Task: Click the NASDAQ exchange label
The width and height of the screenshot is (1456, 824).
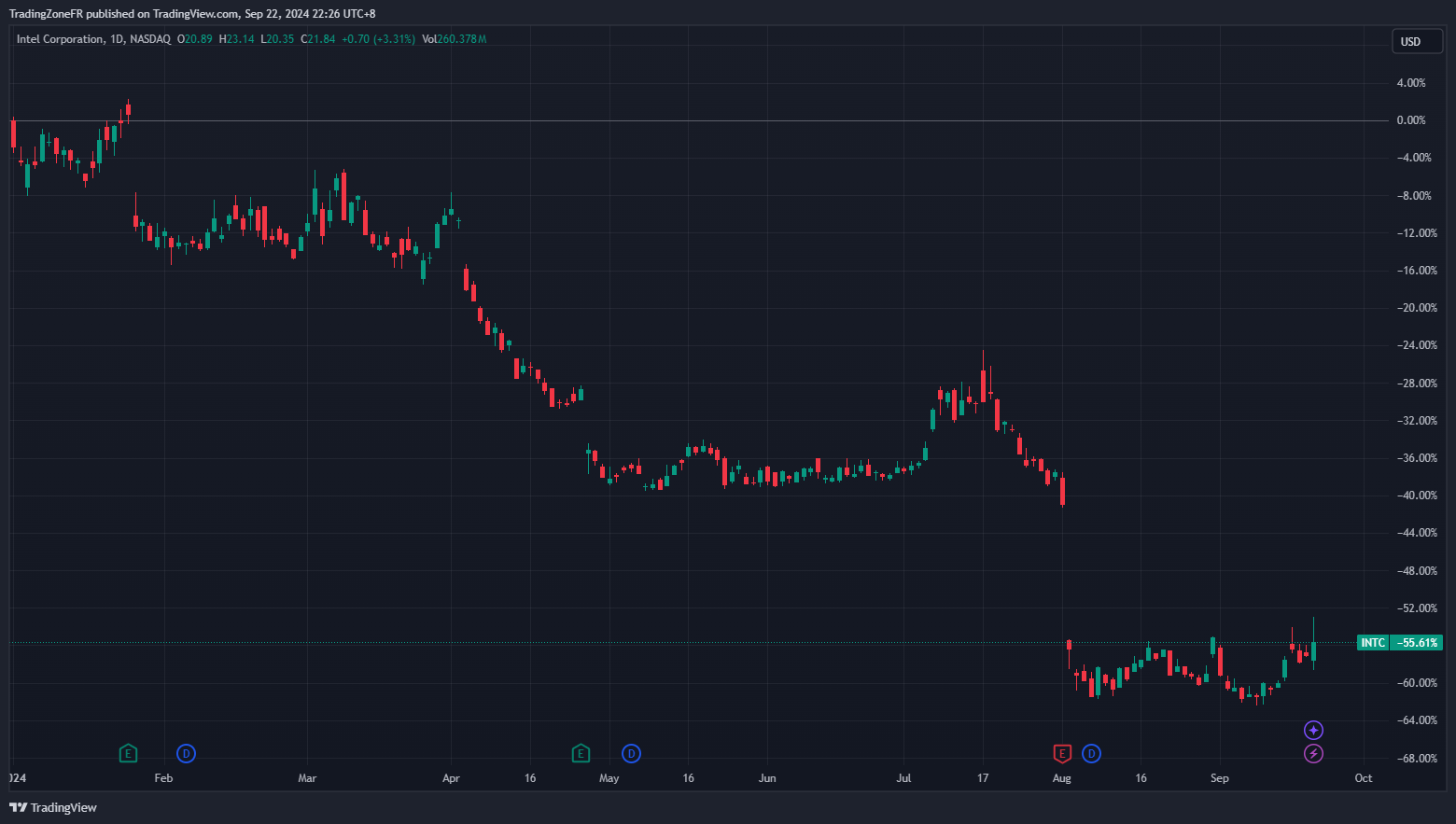Action: (x=150, y=39)
